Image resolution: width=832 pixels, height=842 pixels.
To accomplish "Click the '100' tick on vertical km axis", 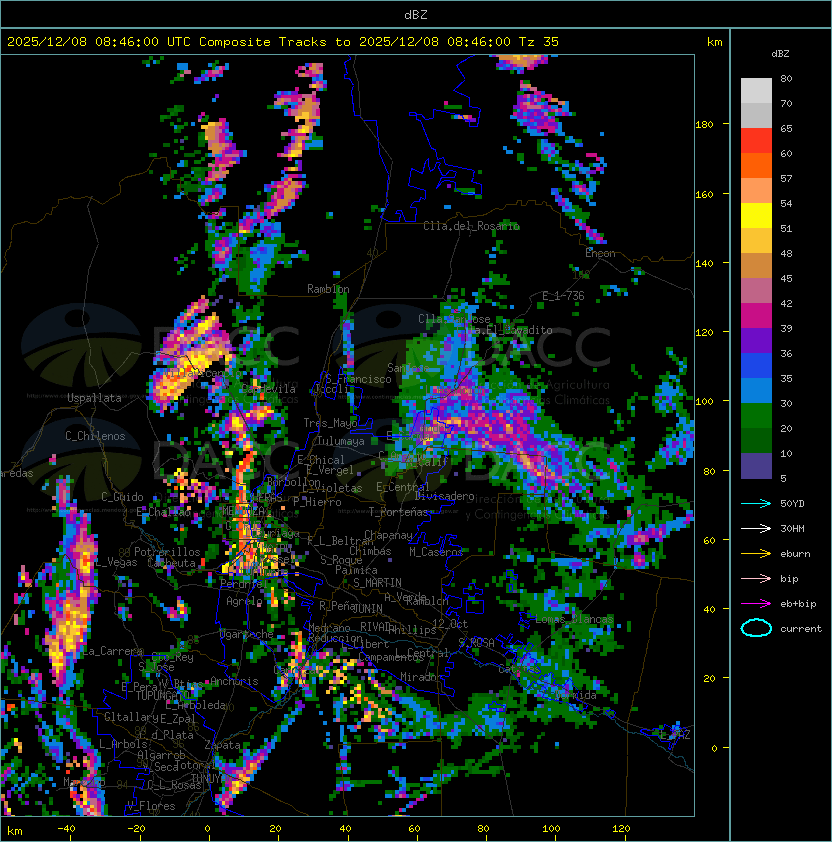I will pos(704,401).
